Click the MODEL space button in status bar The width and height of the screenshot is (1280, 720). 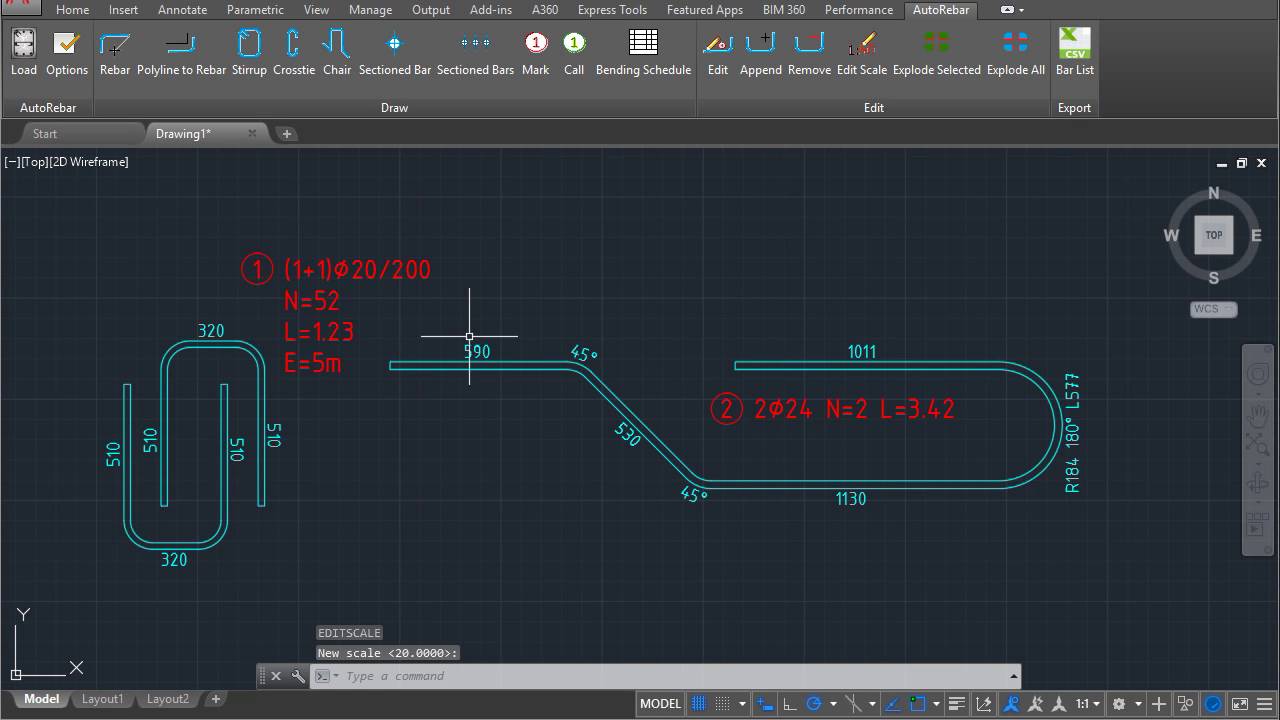click(x=660, y=703)
